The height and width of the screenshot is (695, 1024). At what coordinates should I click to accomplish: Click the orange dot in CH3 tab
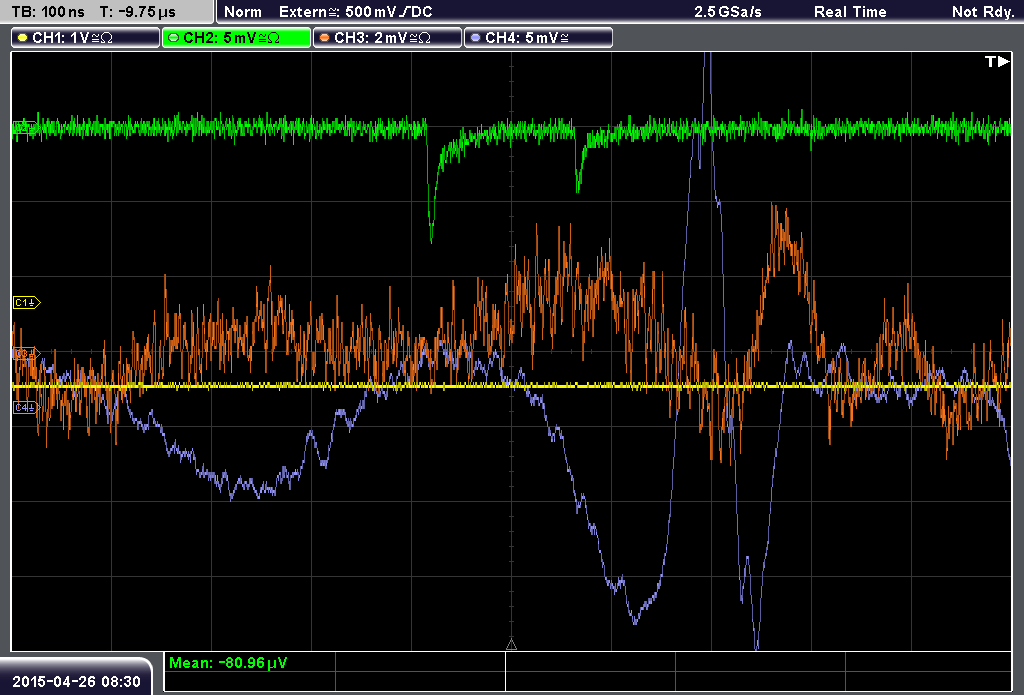(324, 38)
